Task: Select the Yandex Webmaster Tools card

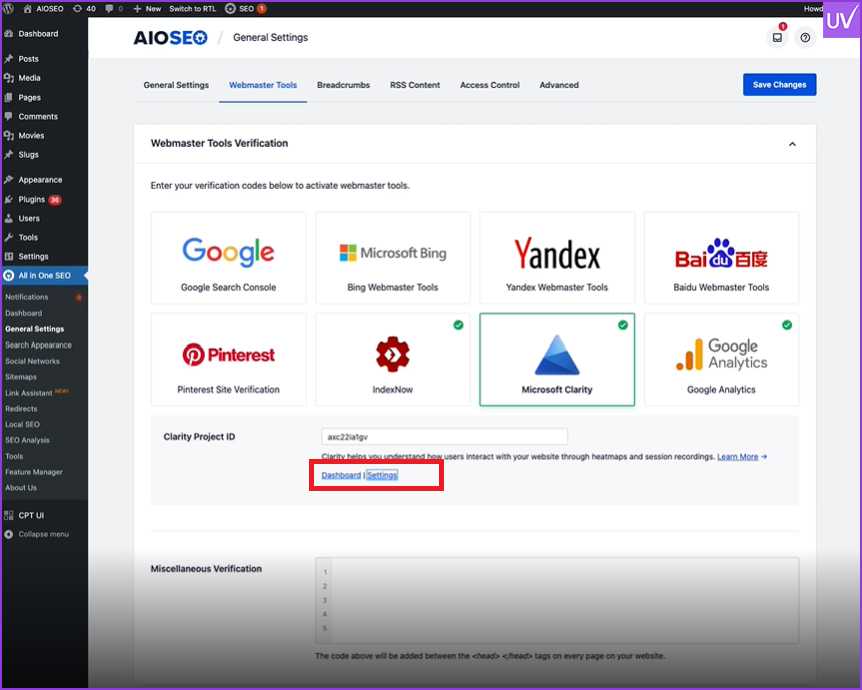Action: [x=557, y=258]
